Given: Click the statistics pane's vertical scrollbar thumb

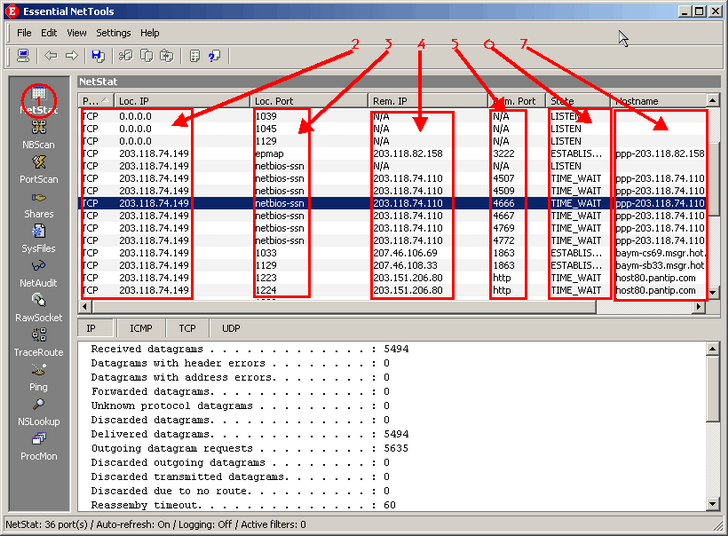Looking at the screenshot, I should pos(713,389).
